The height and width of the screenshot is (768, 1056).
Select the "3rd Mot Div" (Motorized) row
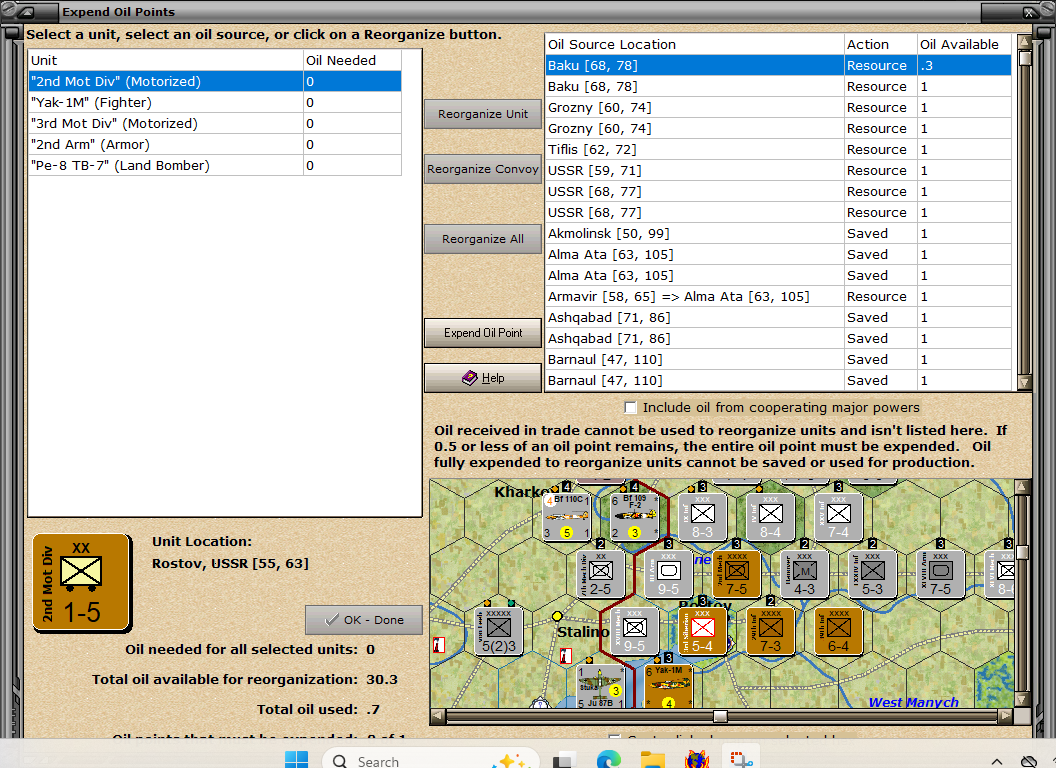click(215, 123)
